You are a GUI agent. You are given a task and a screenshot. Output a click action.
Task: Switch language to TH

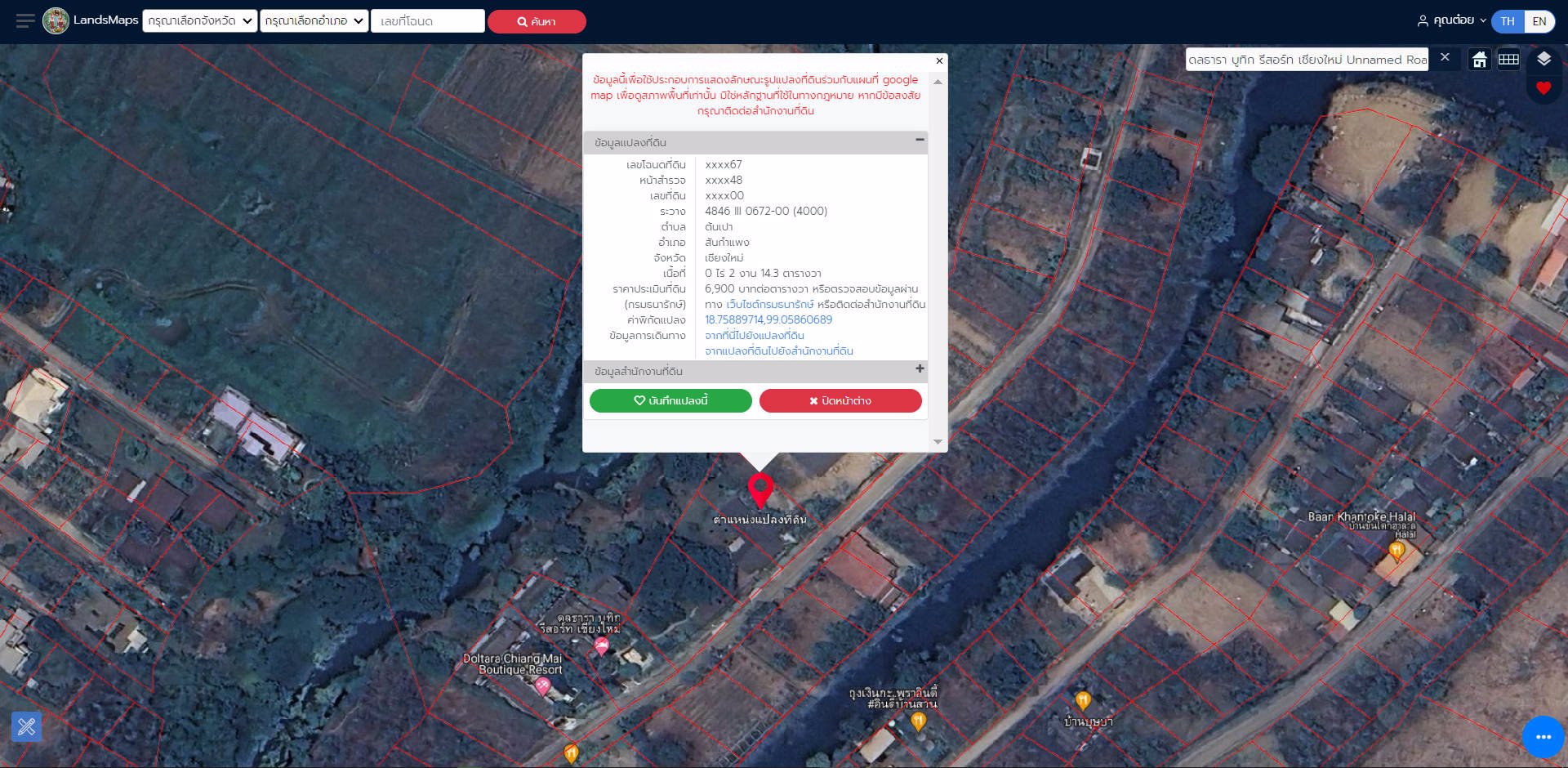point(1508,21)
